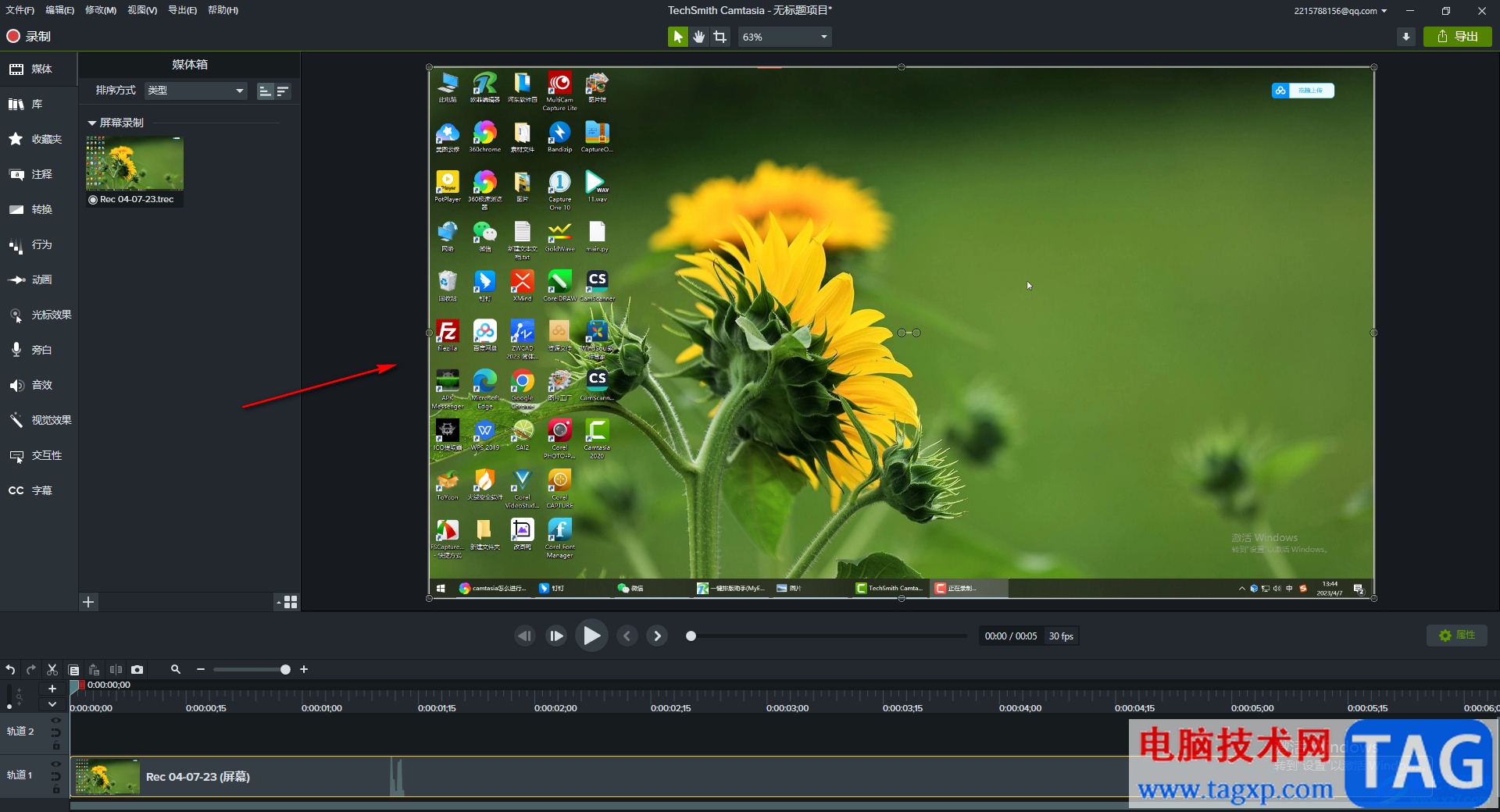Activate the Pan hand tool
This screenshot has width=1500, height=812.
(698, 37)
